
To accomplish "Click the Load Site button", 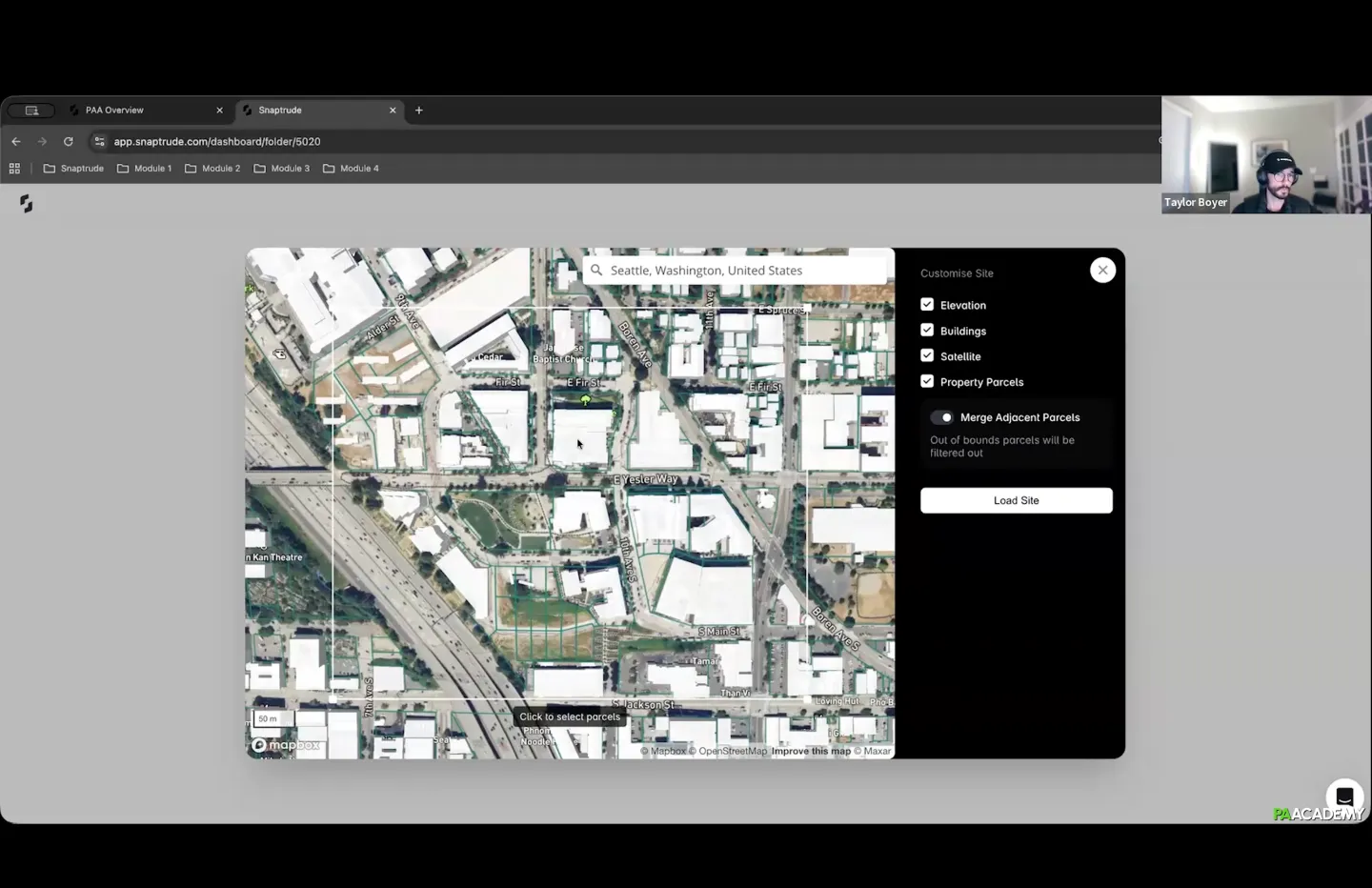I will coord(1016,500).
